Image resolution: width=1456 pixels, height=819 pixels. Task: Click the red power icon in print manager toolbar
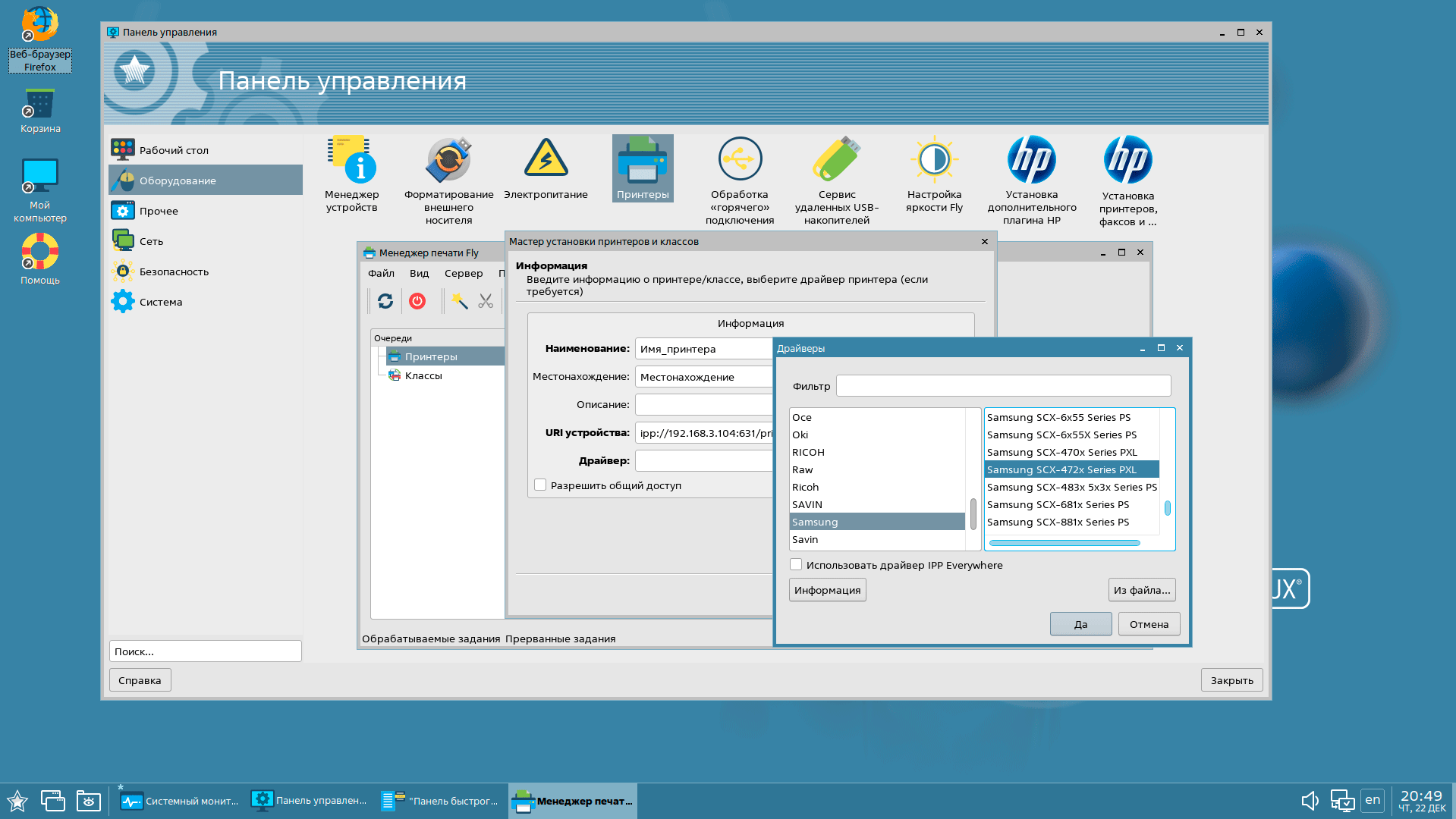417,301
